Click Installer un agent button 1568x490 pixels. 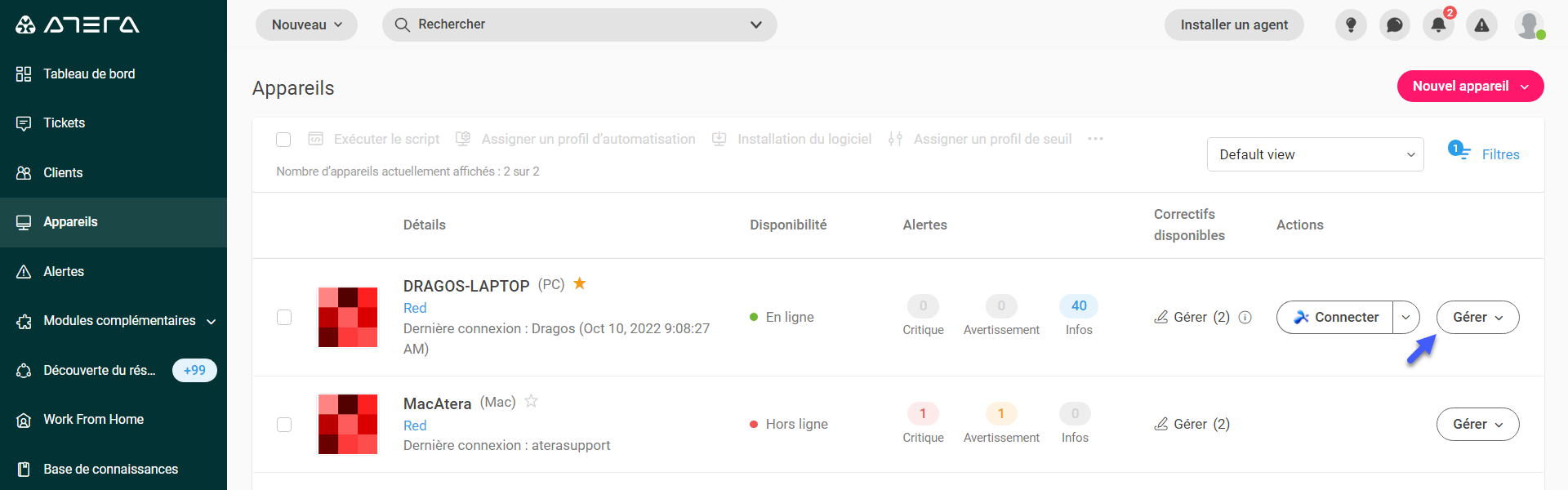coord(1234,25)
